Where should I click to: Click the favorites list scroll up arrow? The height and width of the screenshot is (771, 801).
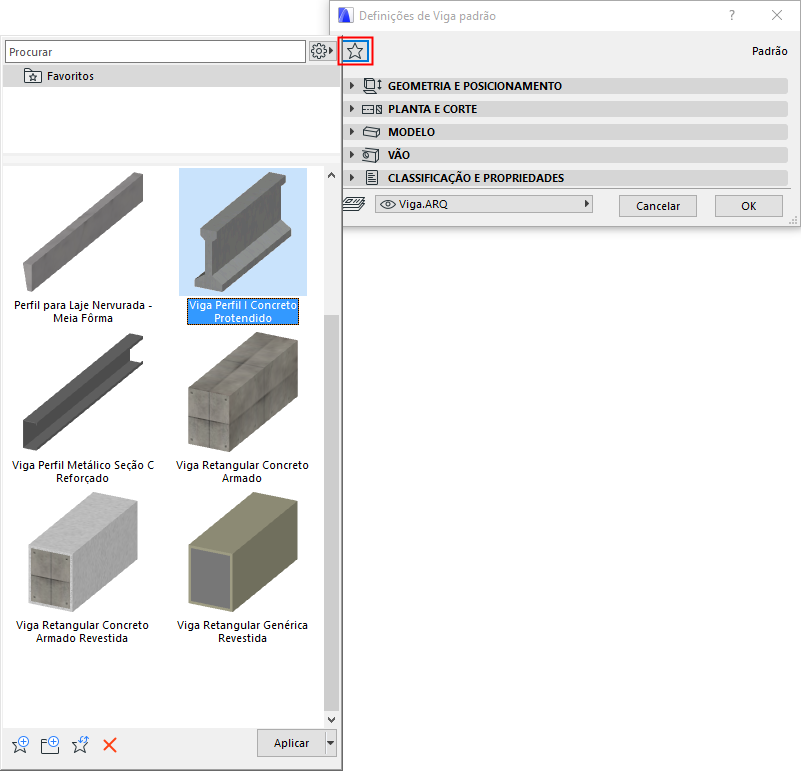tap(331, 175)
